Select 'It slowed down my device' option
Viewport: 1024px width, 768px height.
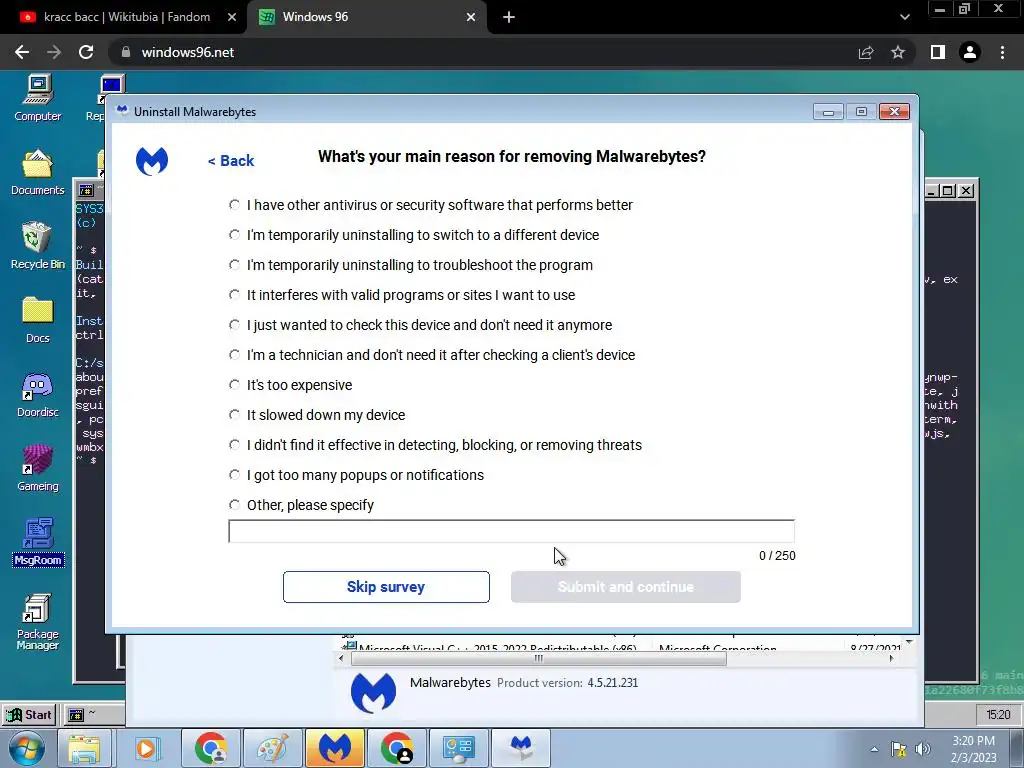(234, 415)
